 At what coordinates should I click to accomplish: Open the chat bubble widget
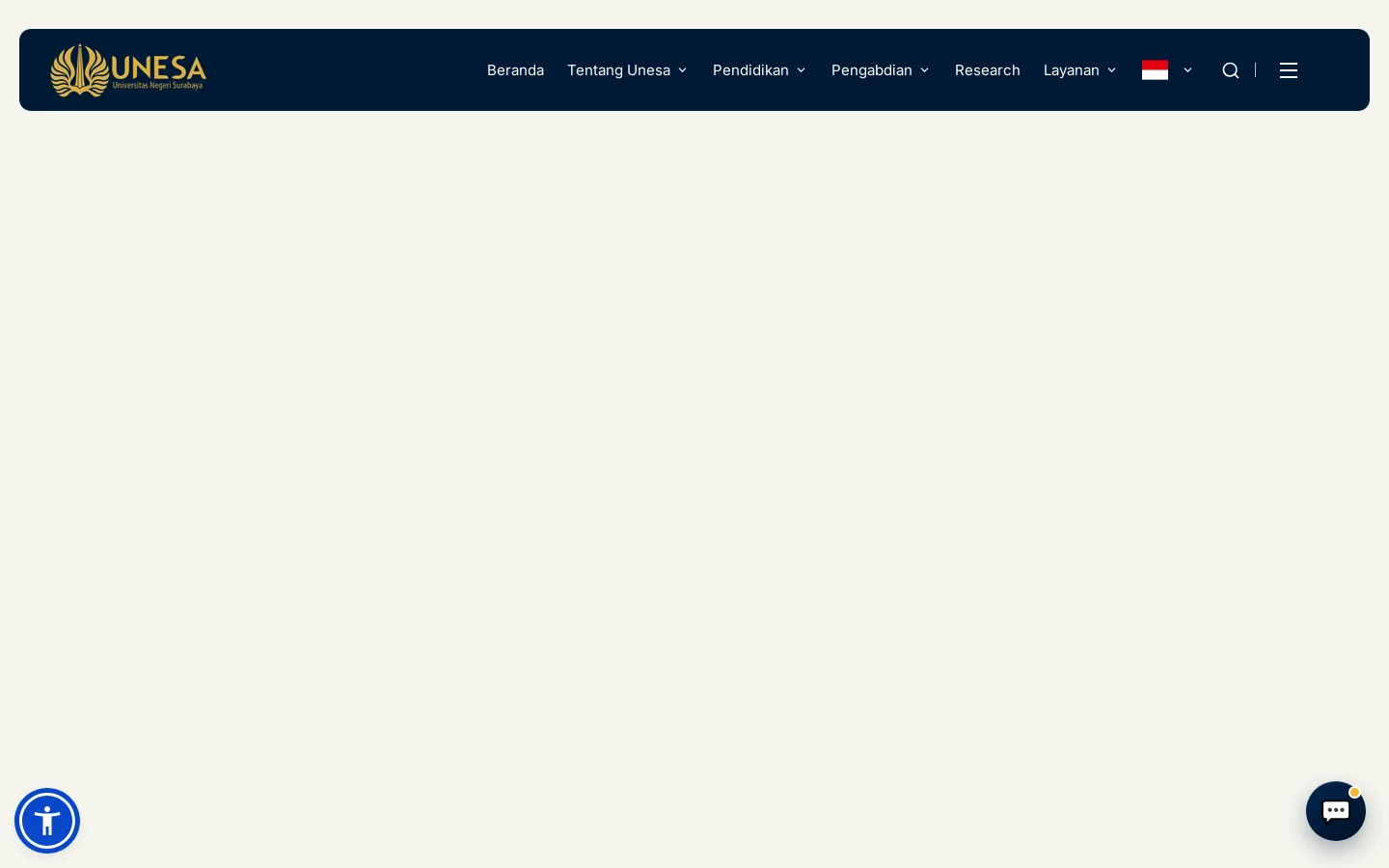click(1336, 811)
